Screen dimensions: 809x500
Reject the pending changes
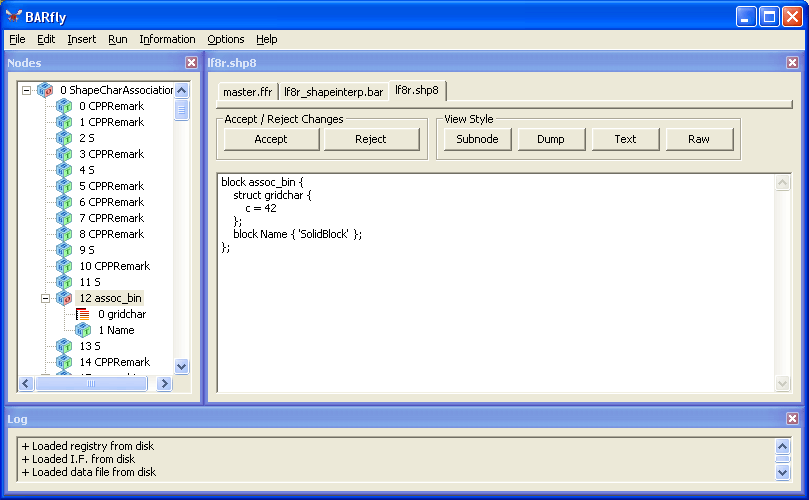(x=371, y=139)
